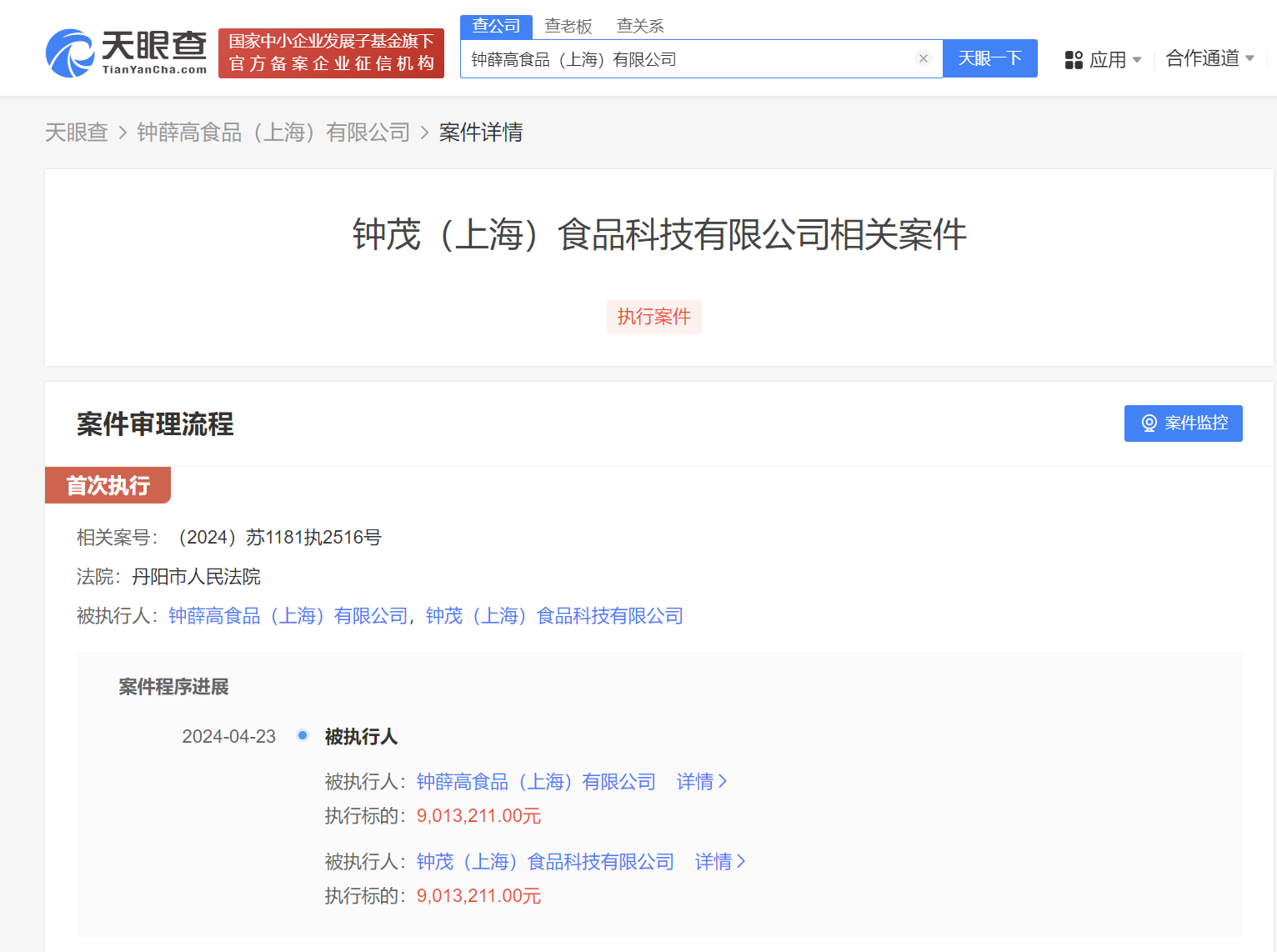Open 钟茂食品科技 link under 案件程序进展
This screenshot has width=1277, height=952.
[x=545, y=862]
